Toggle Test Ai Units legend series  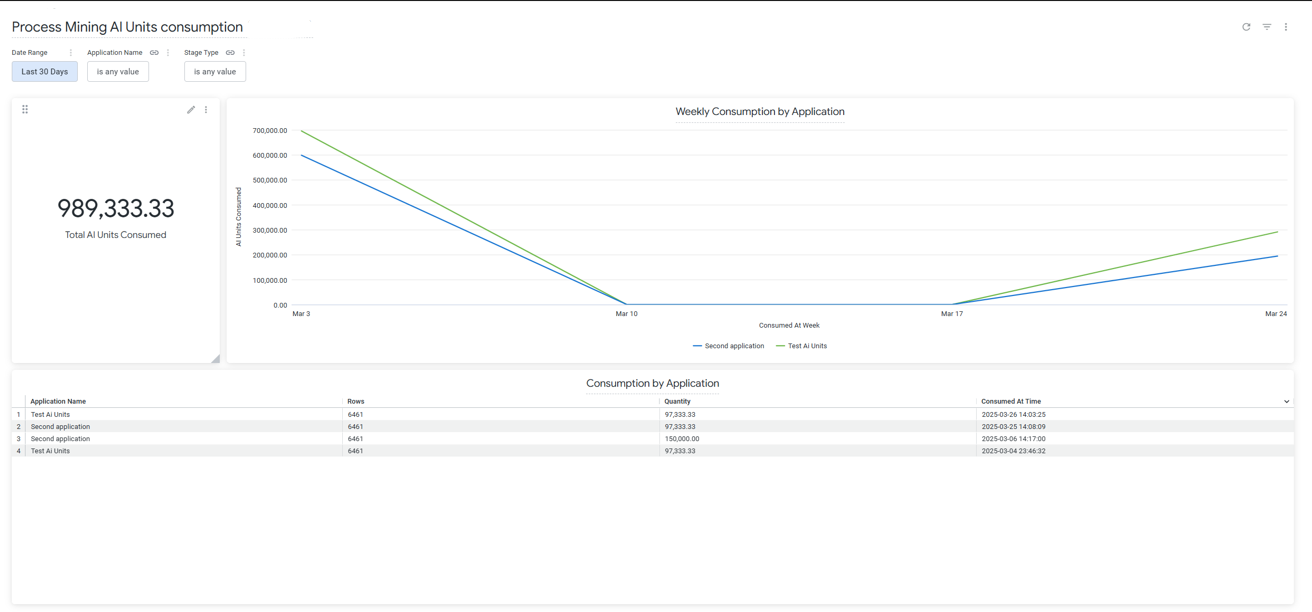[x=801, y=346]
